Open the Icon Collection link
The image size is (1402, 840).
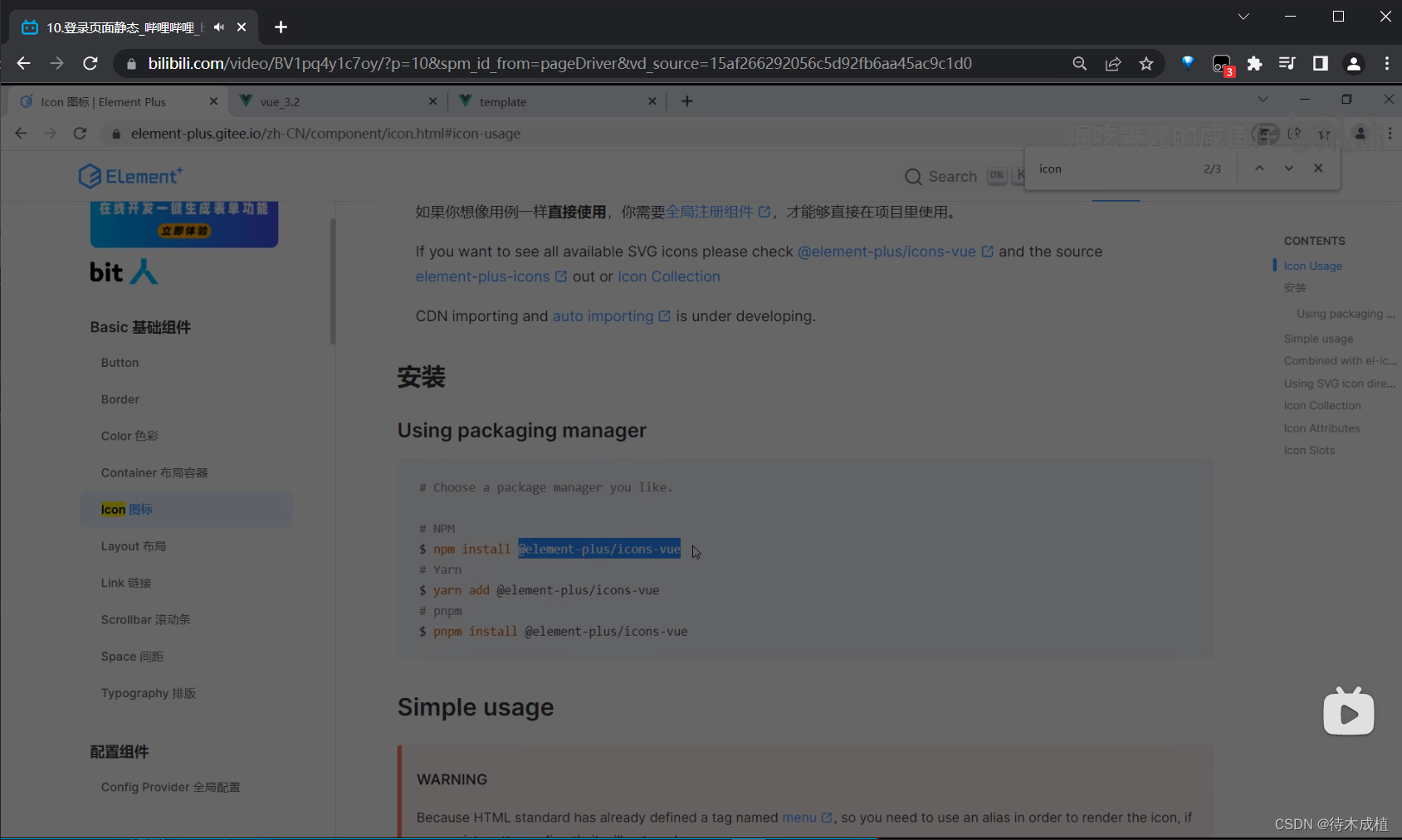point(668,276)
